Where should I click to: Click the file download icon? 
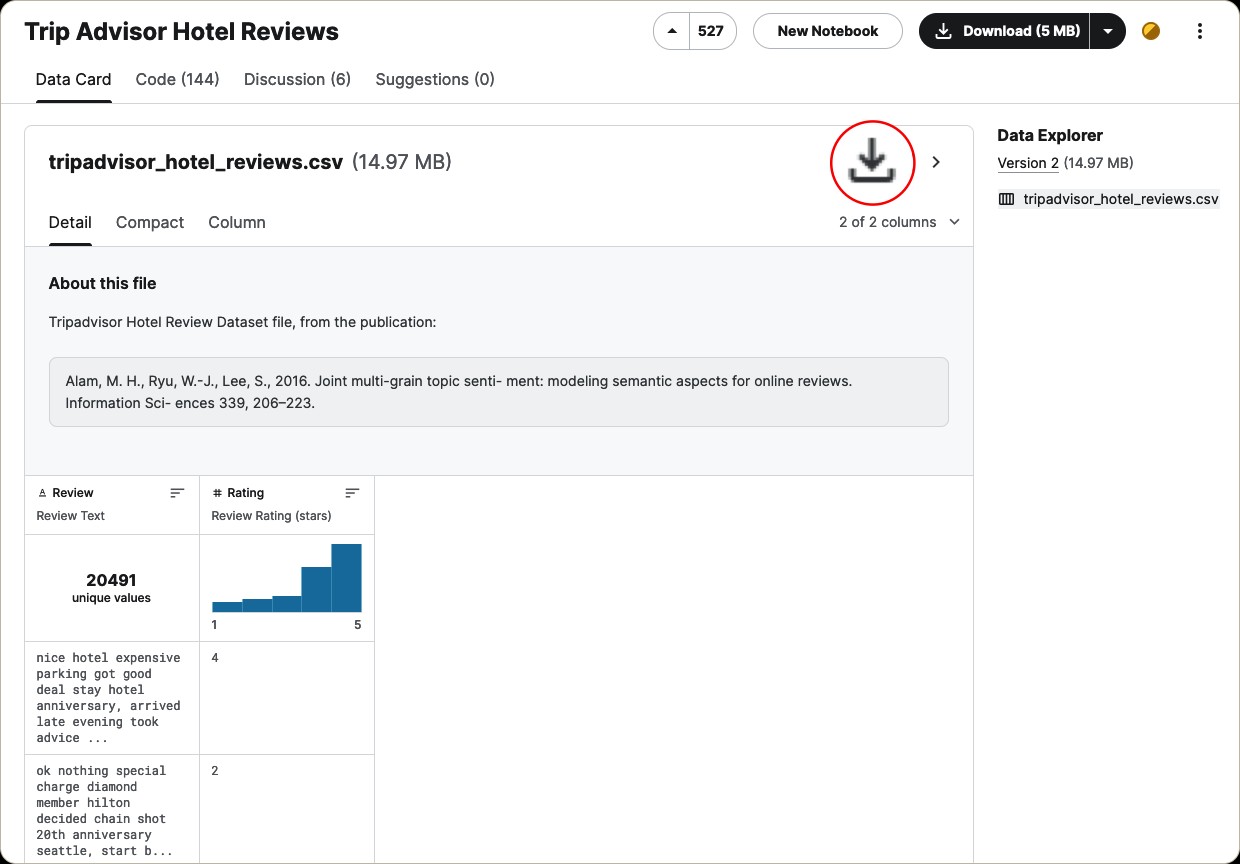point(872,162)
